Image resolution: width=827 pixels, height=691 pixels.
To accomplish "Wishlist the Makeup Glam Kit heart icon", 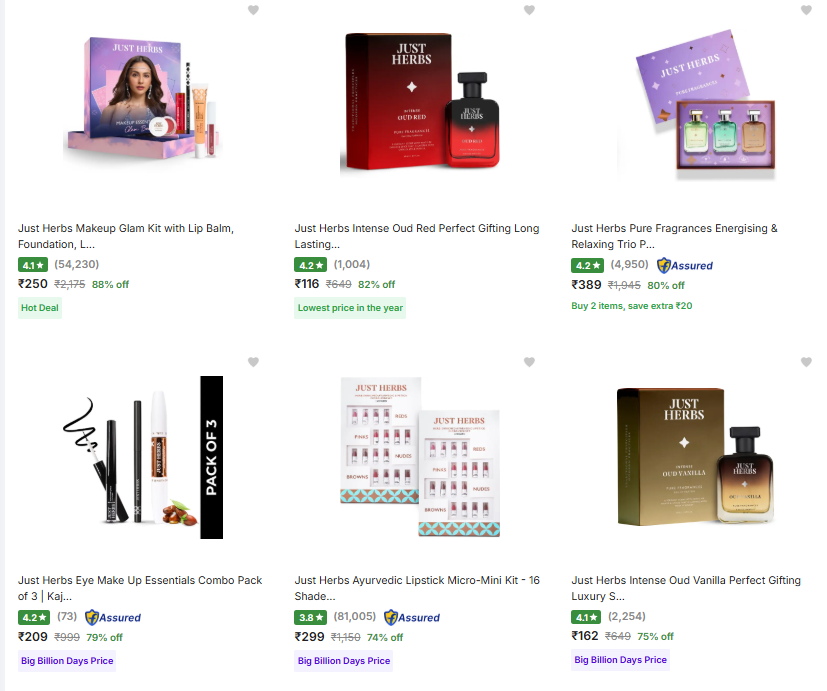I will coord(253,10).
